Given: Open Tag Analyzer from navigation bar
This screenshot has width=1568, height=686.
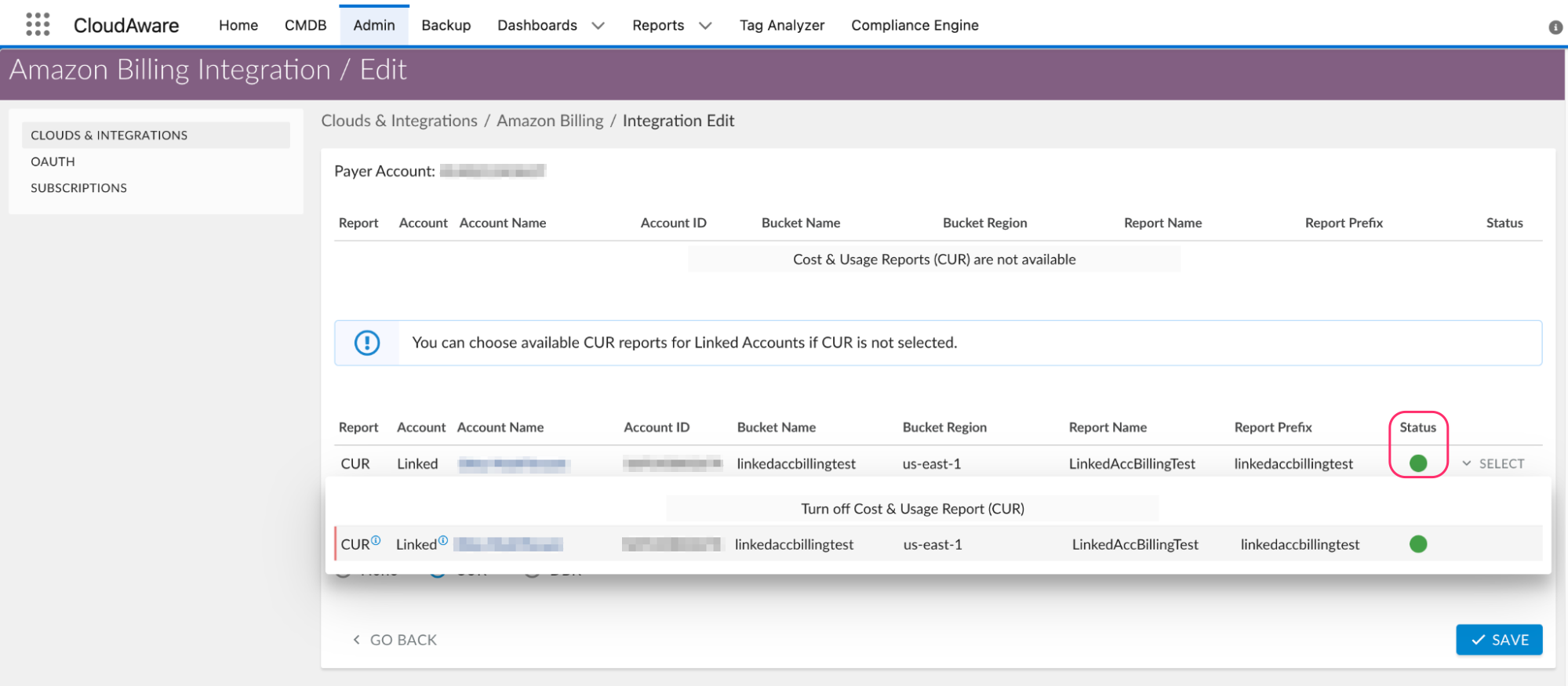Looking at the screenshot, I should 781,25.
